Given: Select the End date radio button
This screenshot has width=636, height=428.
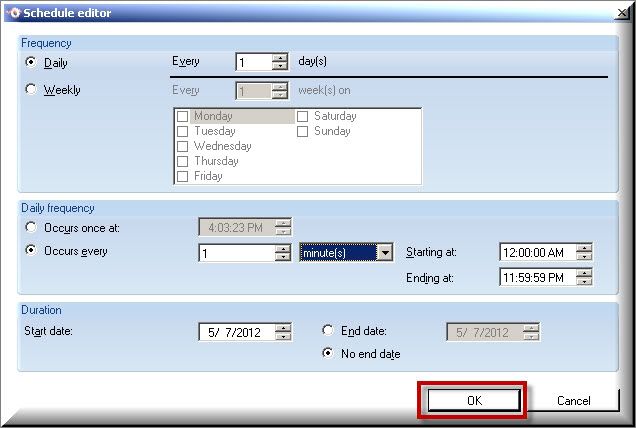Looking at the screenshot, I should (x=328, y=330).
